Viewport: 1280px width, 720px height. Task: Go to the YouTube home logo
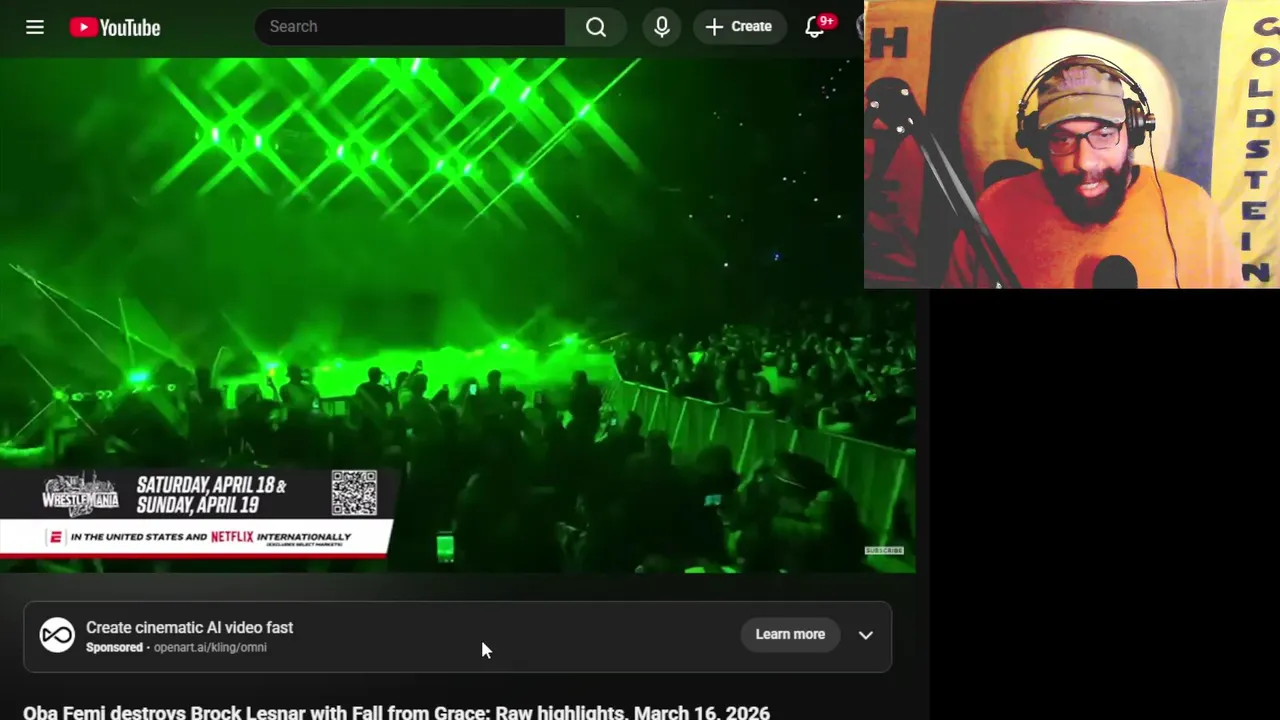click(x=115, y=27)
